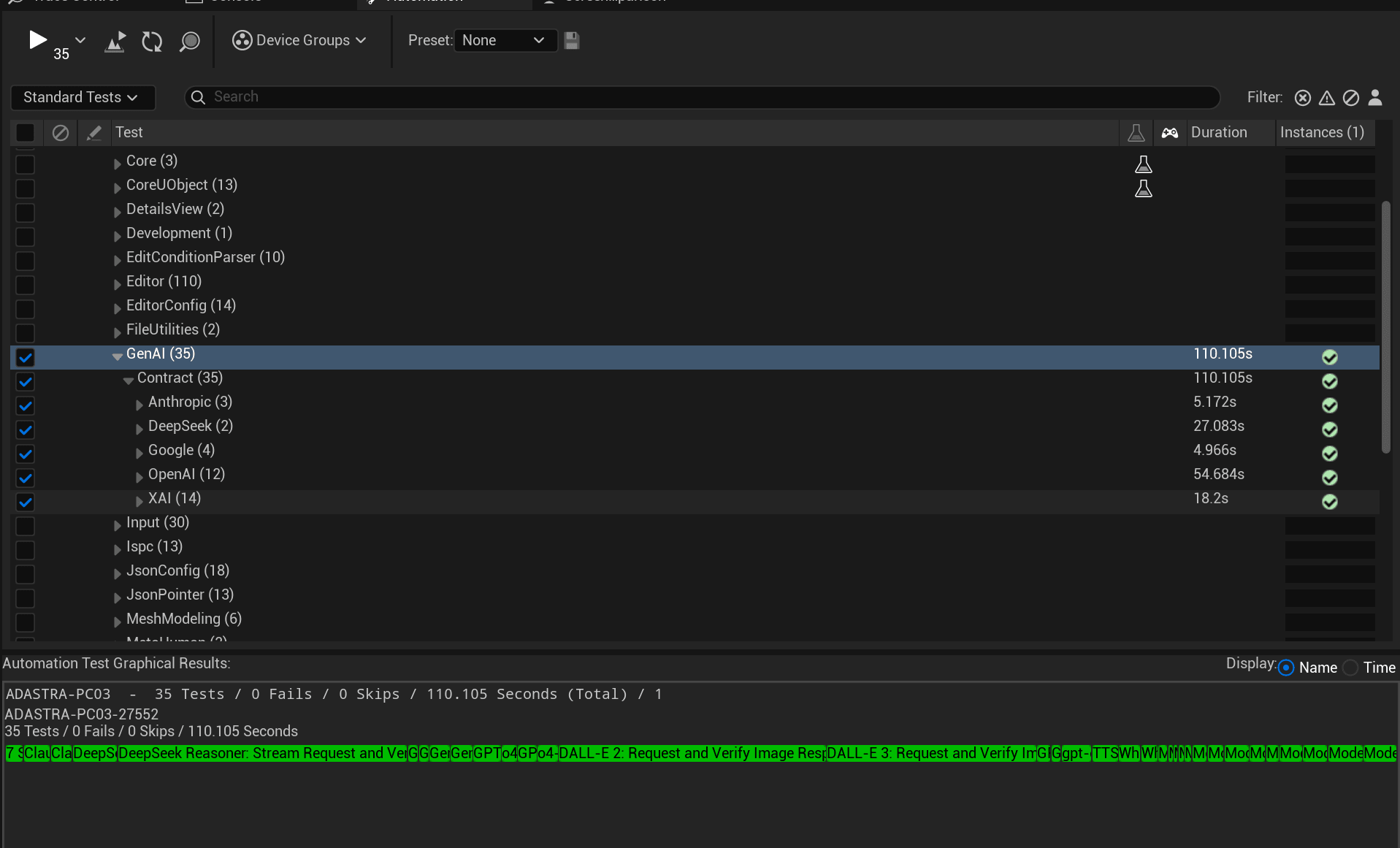
Task: Start the 35 selected tests with Play
Action: coord(37,40)
